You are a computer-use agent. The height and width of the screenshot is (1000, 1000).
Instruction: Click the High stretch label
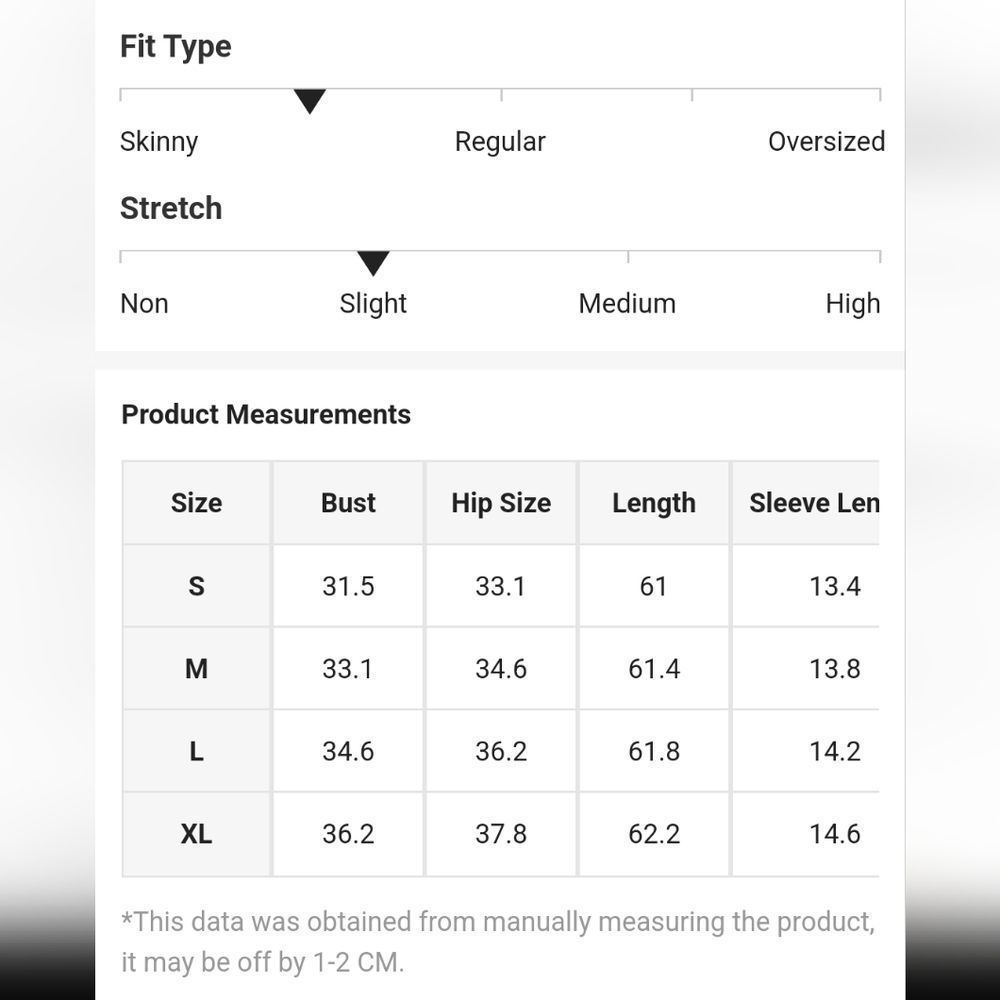853,304
